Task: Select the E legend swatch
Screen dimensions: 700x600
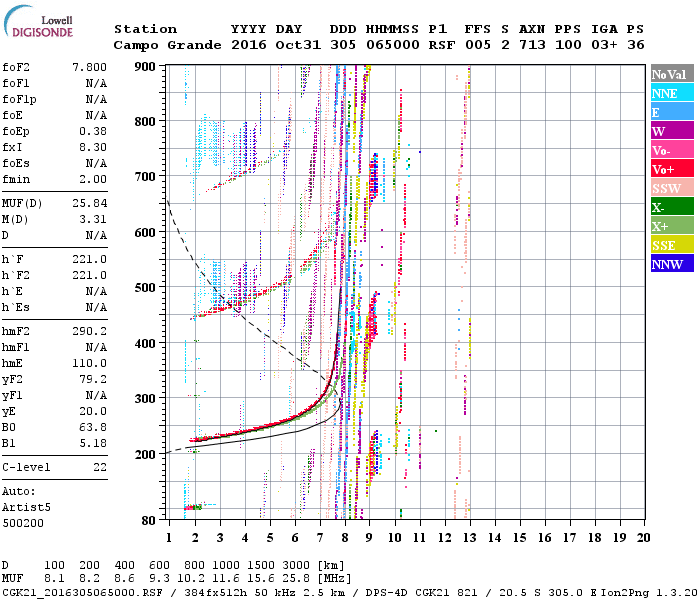Action: coord(672,112)
